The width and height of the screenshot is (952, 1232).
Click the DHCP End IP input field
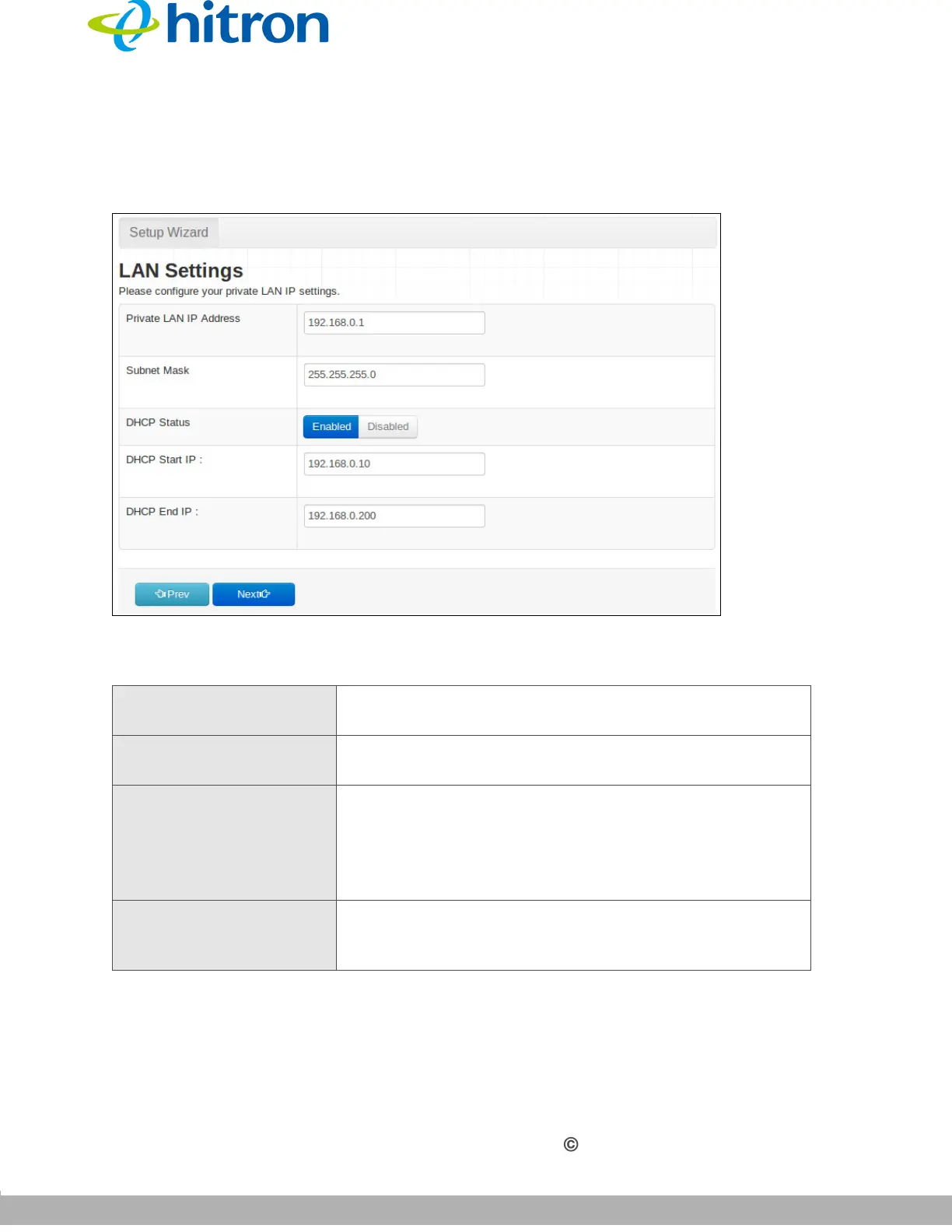click(394, 516)
